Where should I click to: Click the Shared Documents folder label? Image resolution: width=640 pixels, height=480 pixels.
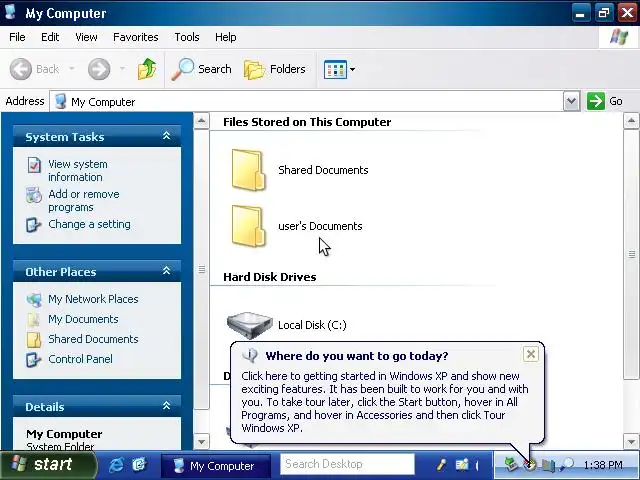click(323, 170)
